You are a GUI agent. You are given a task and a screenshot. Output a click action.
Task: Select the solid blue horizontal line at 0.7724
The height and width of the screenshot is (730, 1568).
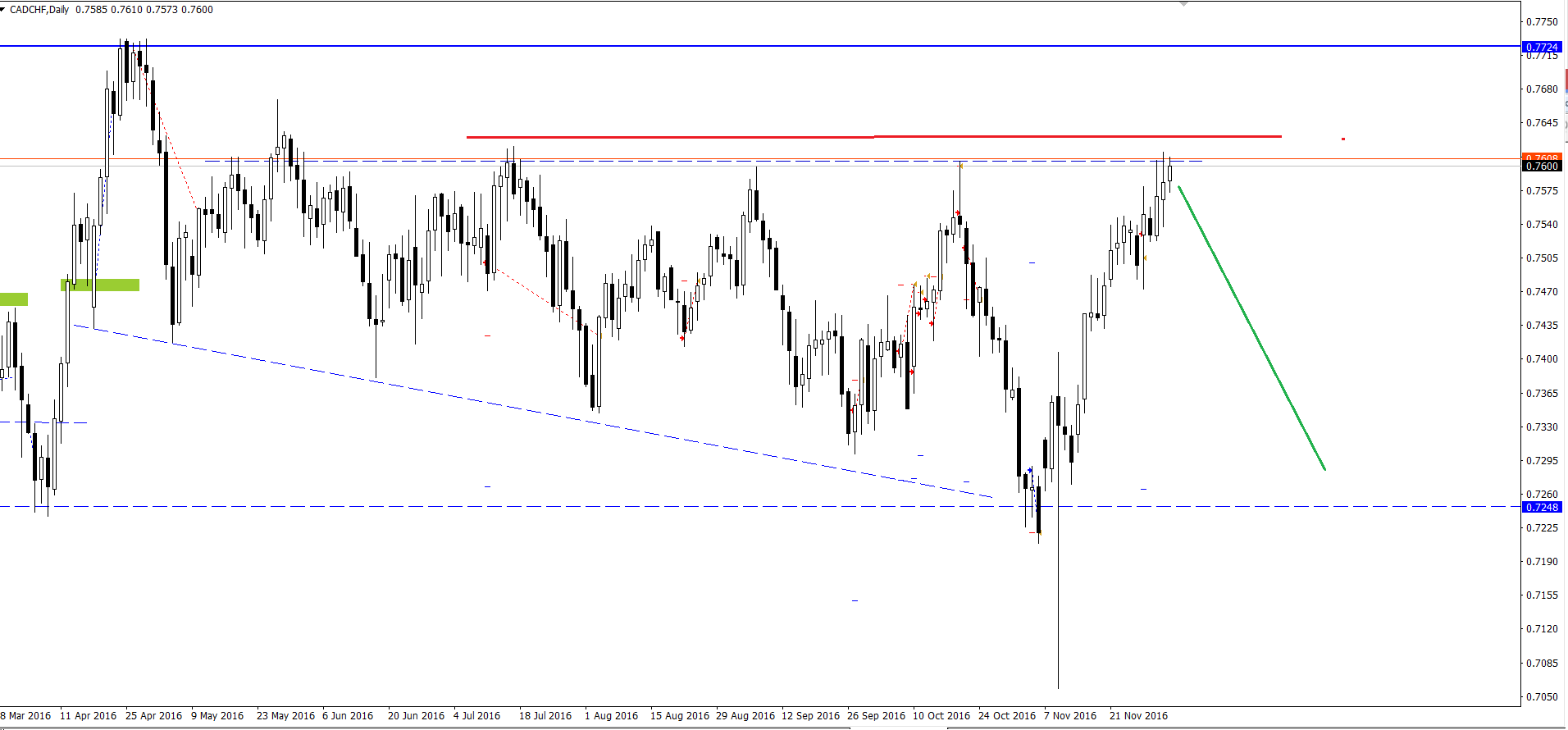760,46
